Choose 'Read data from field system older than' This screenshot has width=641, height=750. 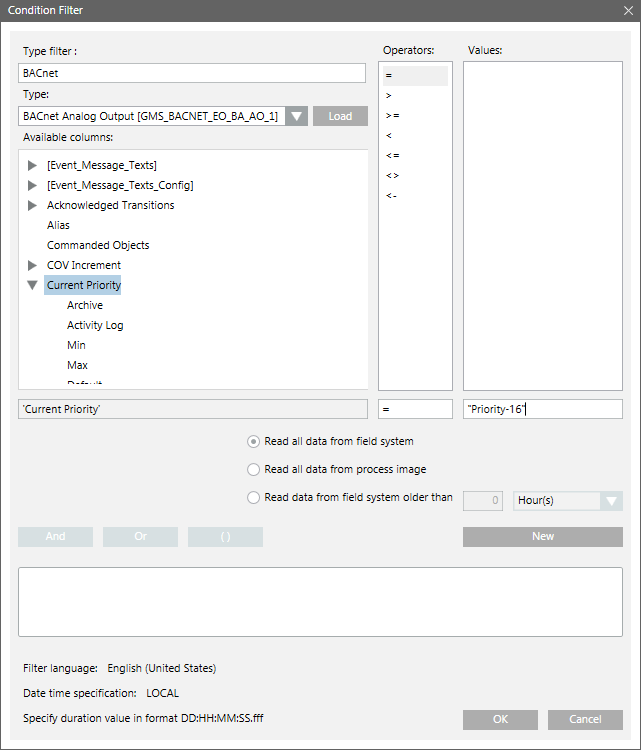pyautogui.click(x=253, y=497)
